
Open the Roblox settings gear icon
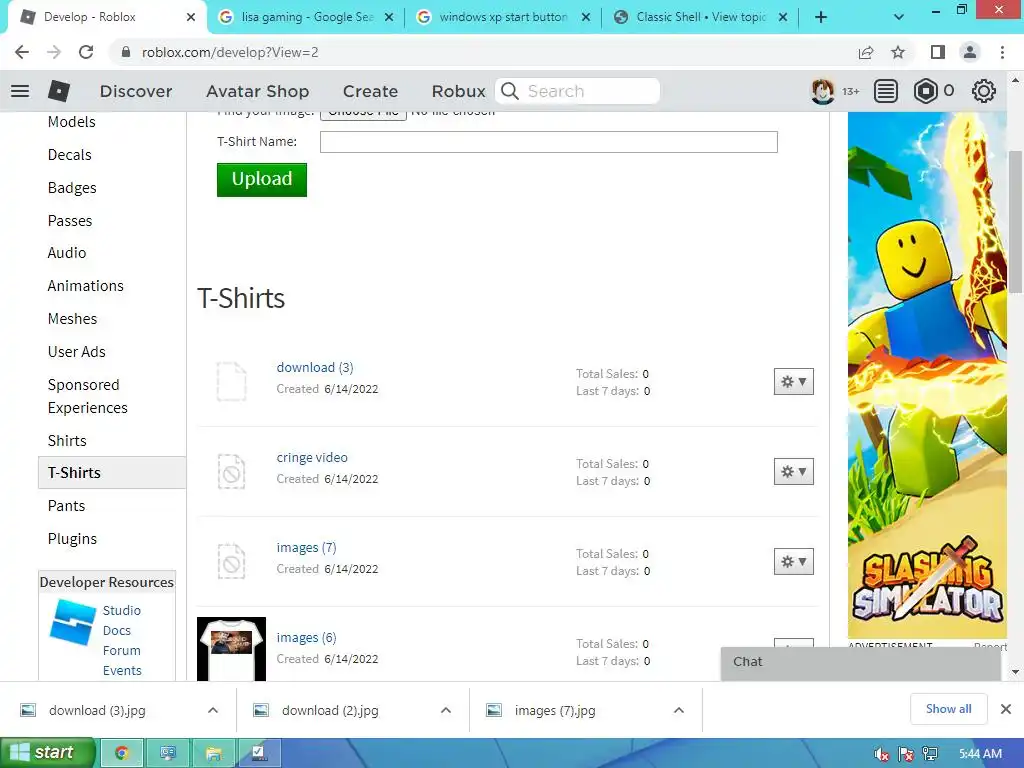click(984, 91)
